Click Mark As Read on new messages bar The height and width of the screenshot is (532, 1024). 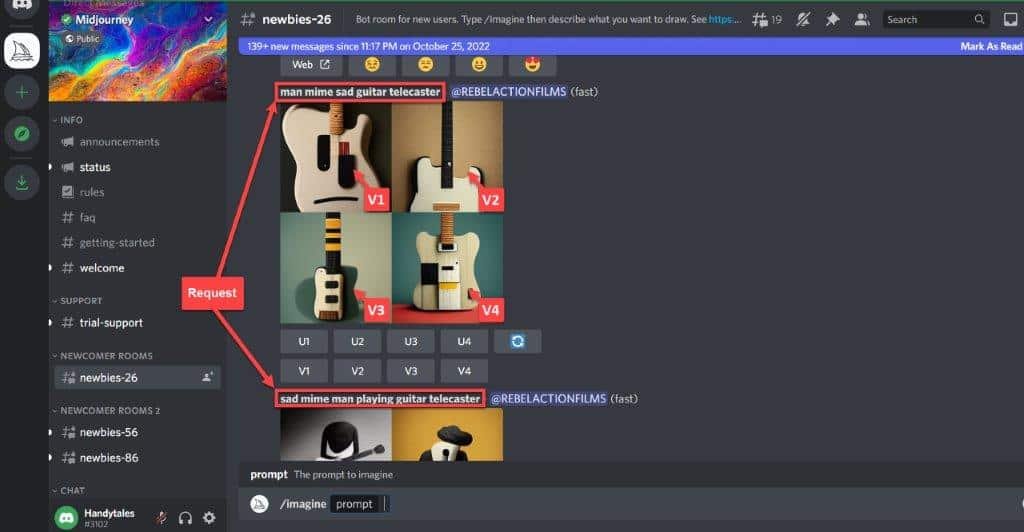(x=991, y=46)
